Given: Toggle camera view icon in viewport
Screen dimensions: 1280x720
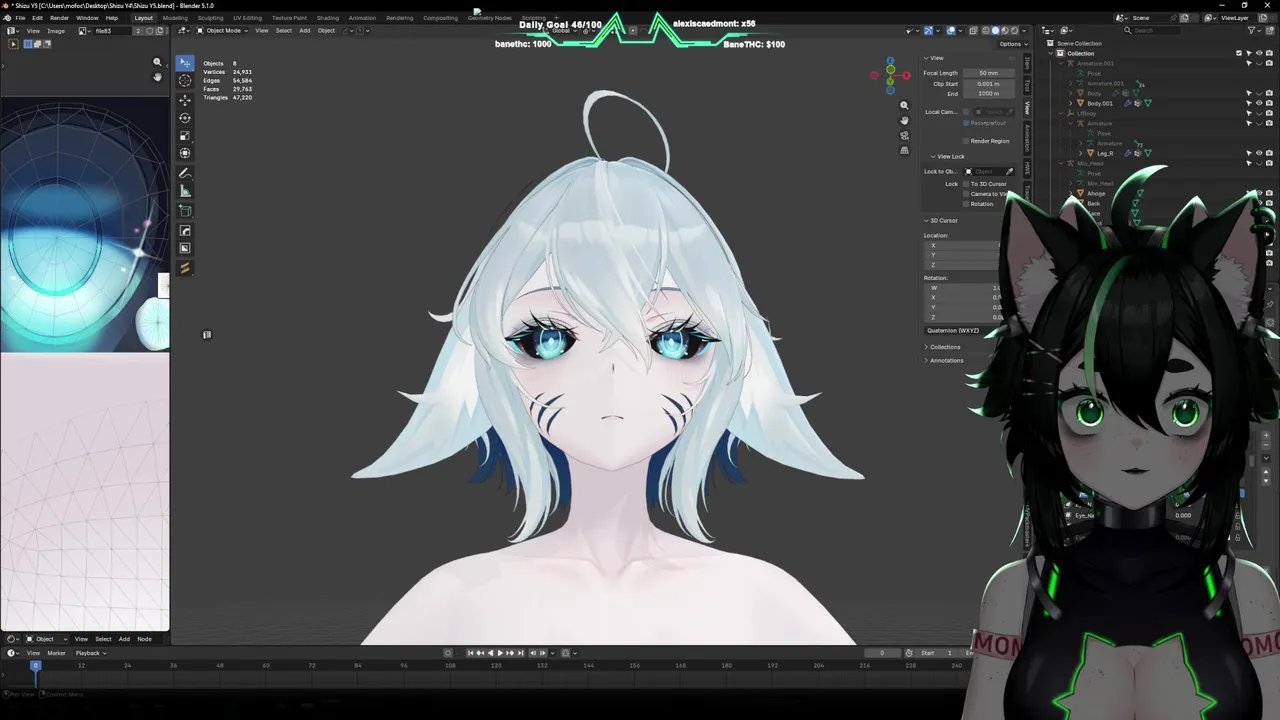Looking at the screenshot, I should pos(904,135).
